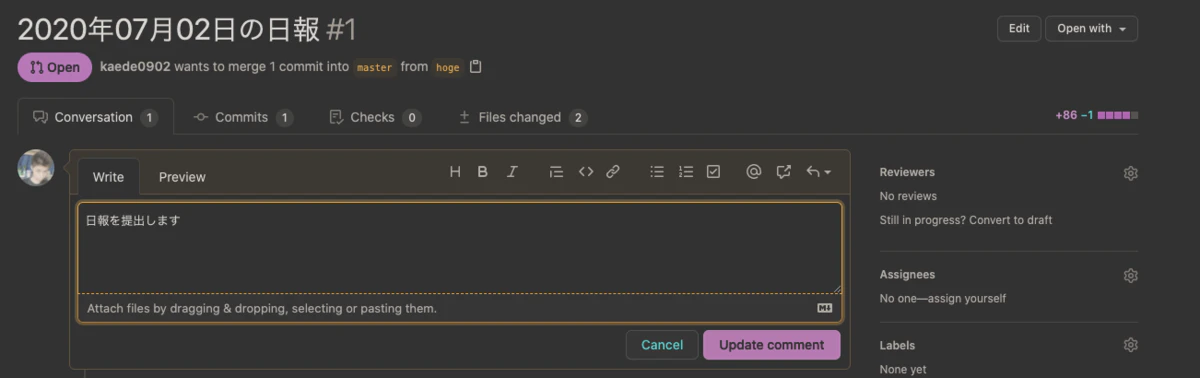Click Convert to draft link

coord(1010,220)
